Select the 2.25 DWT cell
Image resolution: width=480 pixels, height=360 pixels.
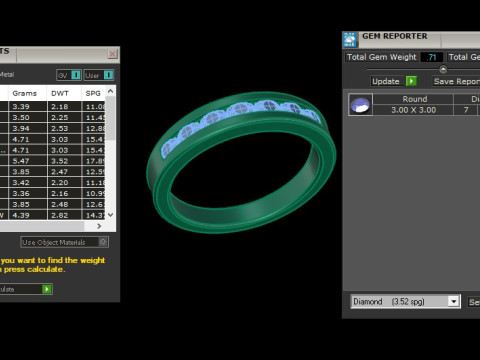coord(65,118)
